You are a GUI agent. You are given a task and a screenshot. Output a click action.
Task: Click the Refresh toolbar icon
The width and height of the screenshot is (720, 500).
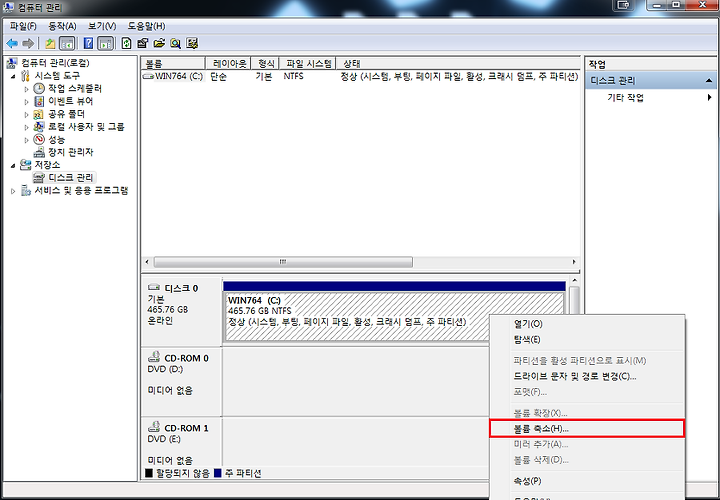click(x=126, y=44)
